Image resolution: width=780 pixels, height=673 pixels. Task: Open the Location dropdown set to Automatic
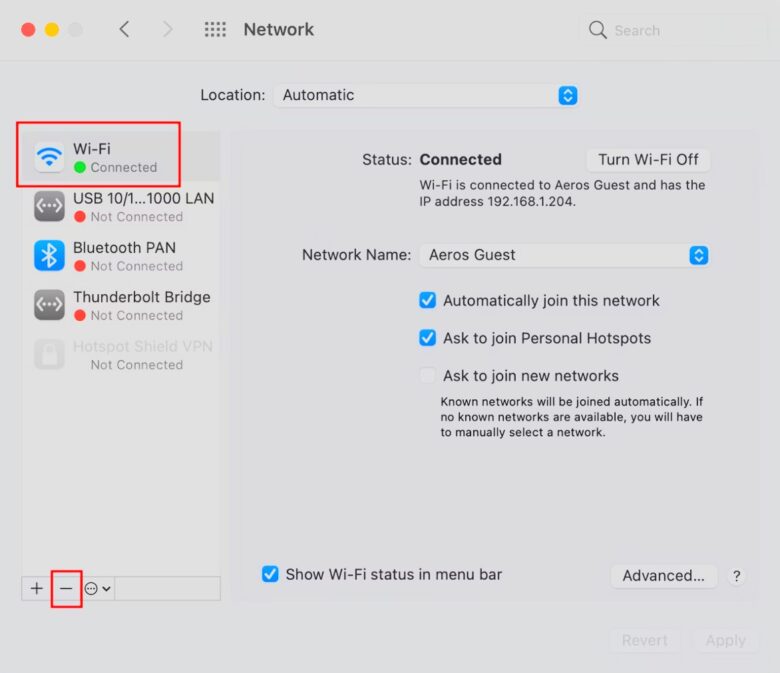[426, 95]
